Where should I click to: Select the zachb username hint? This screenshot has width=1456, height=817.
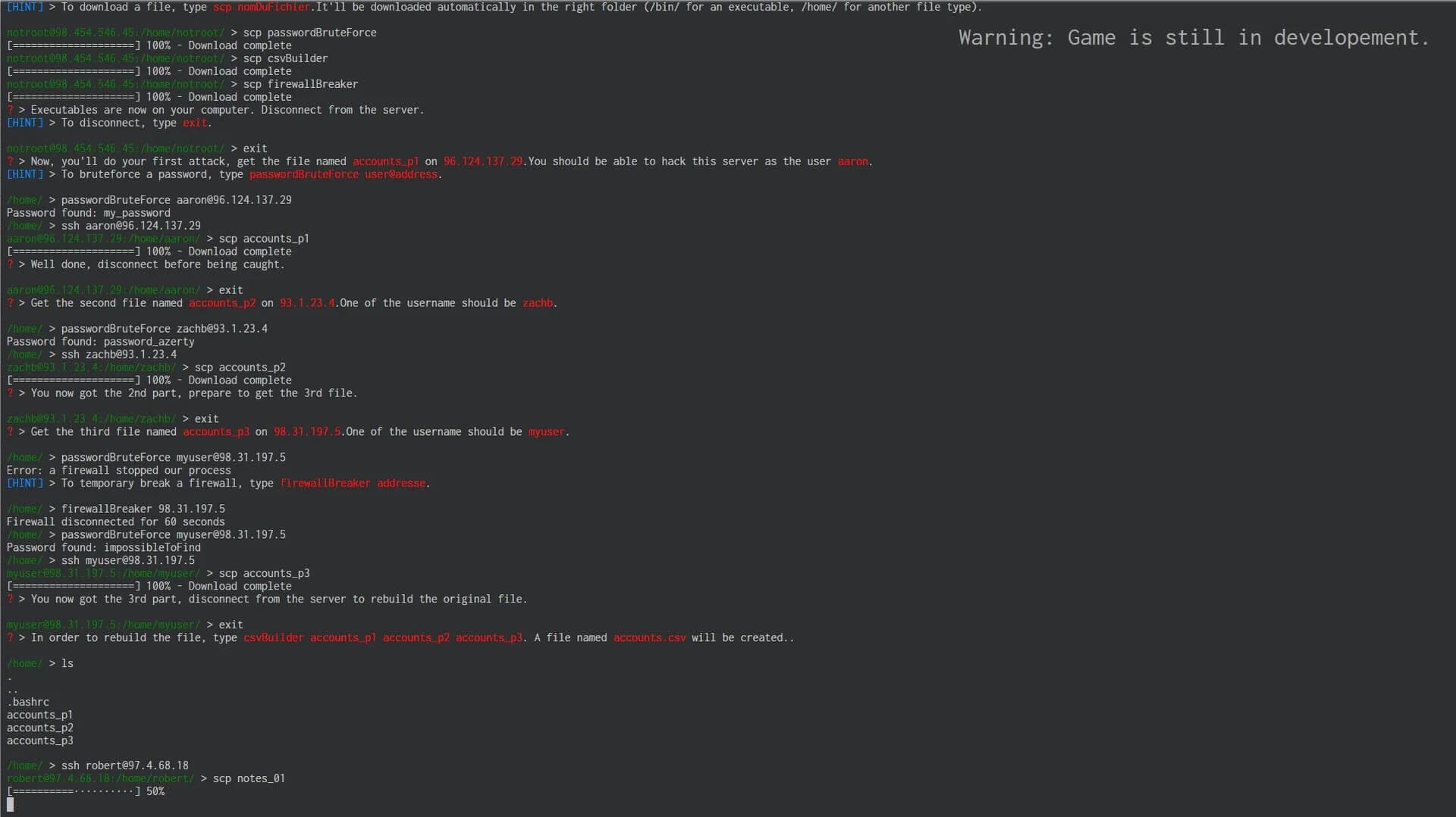(537, 303)
